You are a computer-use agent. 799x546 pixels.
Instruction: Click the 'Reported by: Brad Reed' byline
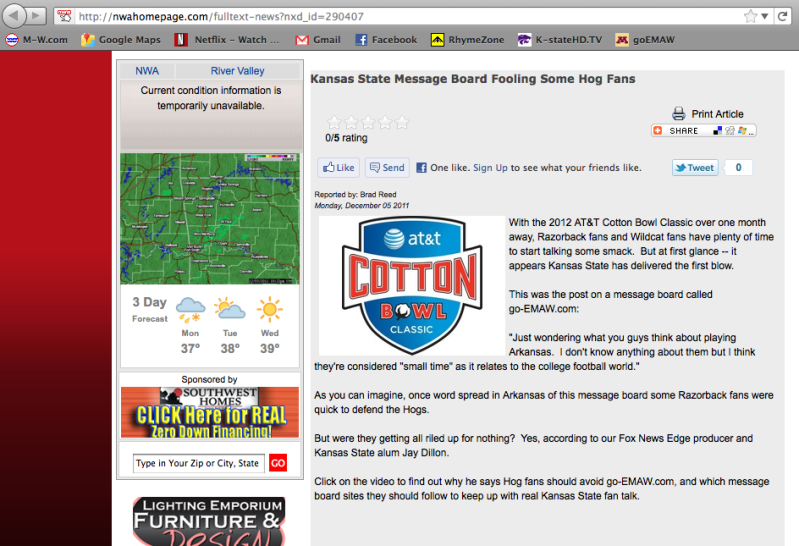coord(355,194)
